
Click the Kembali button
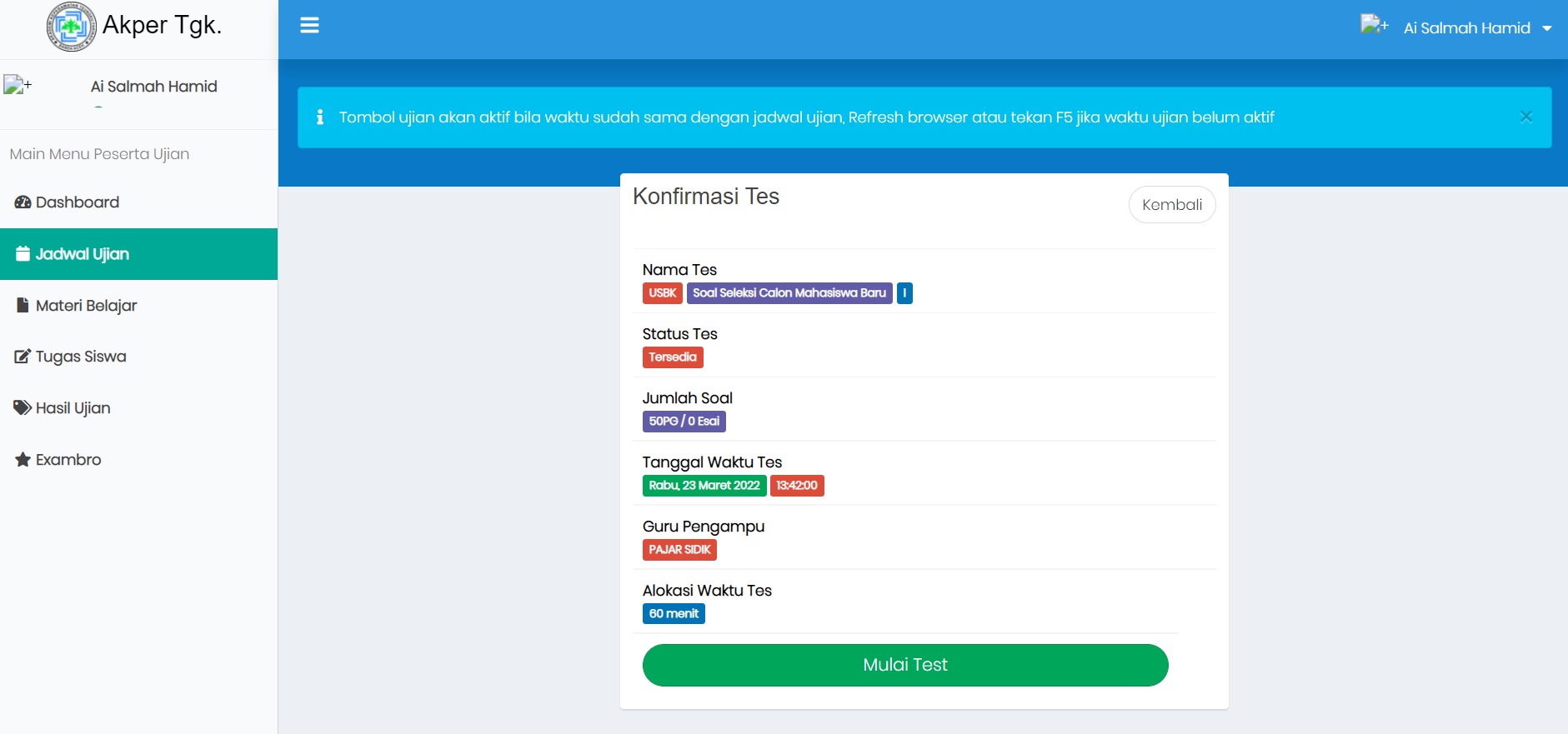coord(1171,205)
